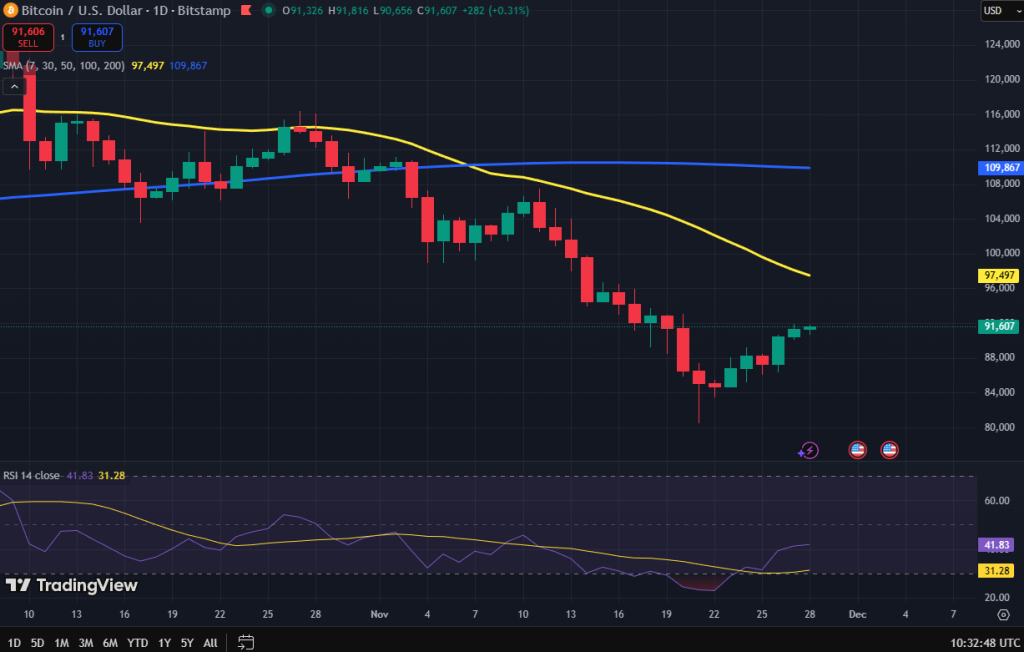
Task: Click the purple 41.83 RSI legend value
Action: 80,476
